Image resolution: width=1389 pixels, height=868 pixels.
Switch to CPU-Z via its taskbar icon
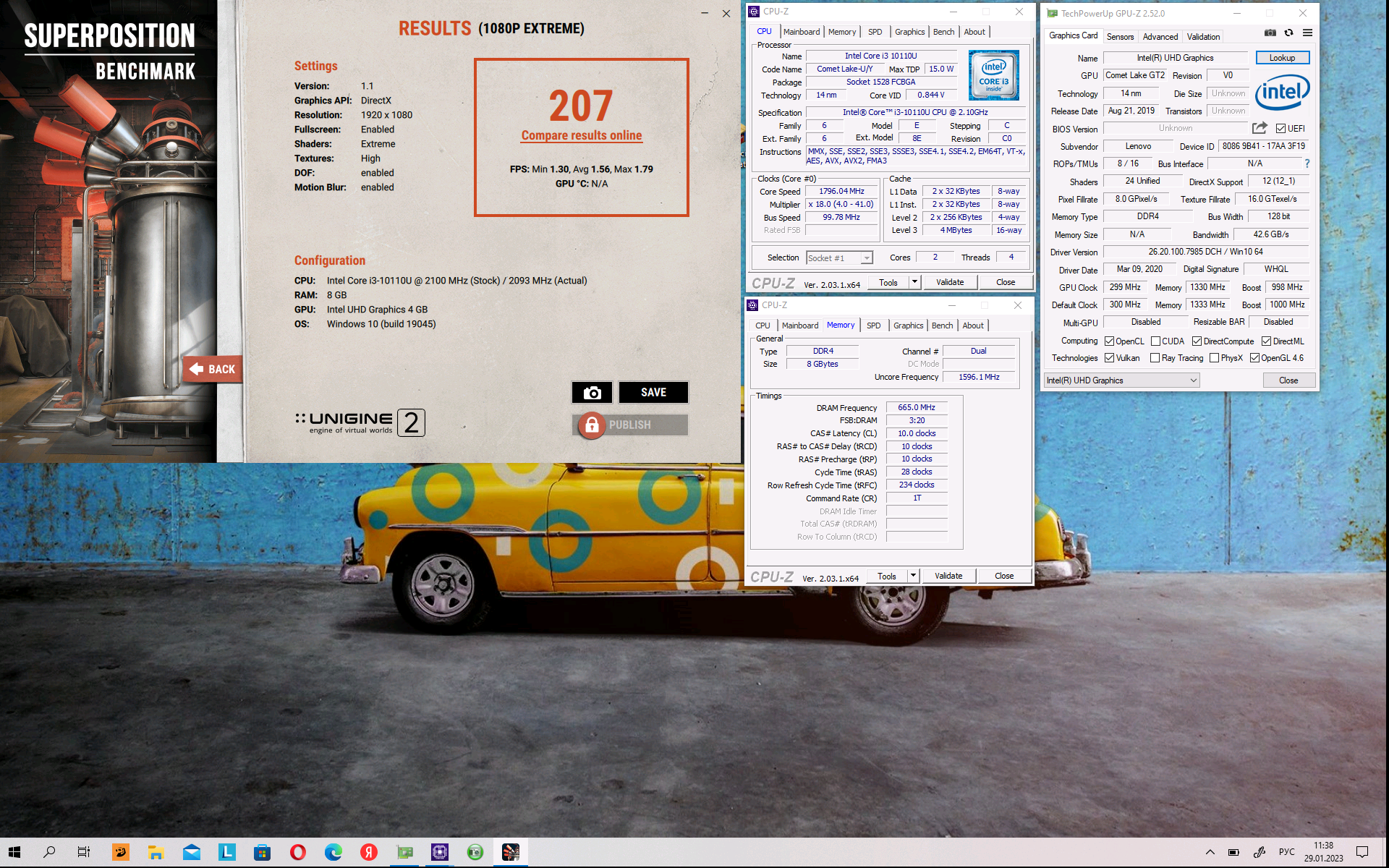click(x=439, y=852)
